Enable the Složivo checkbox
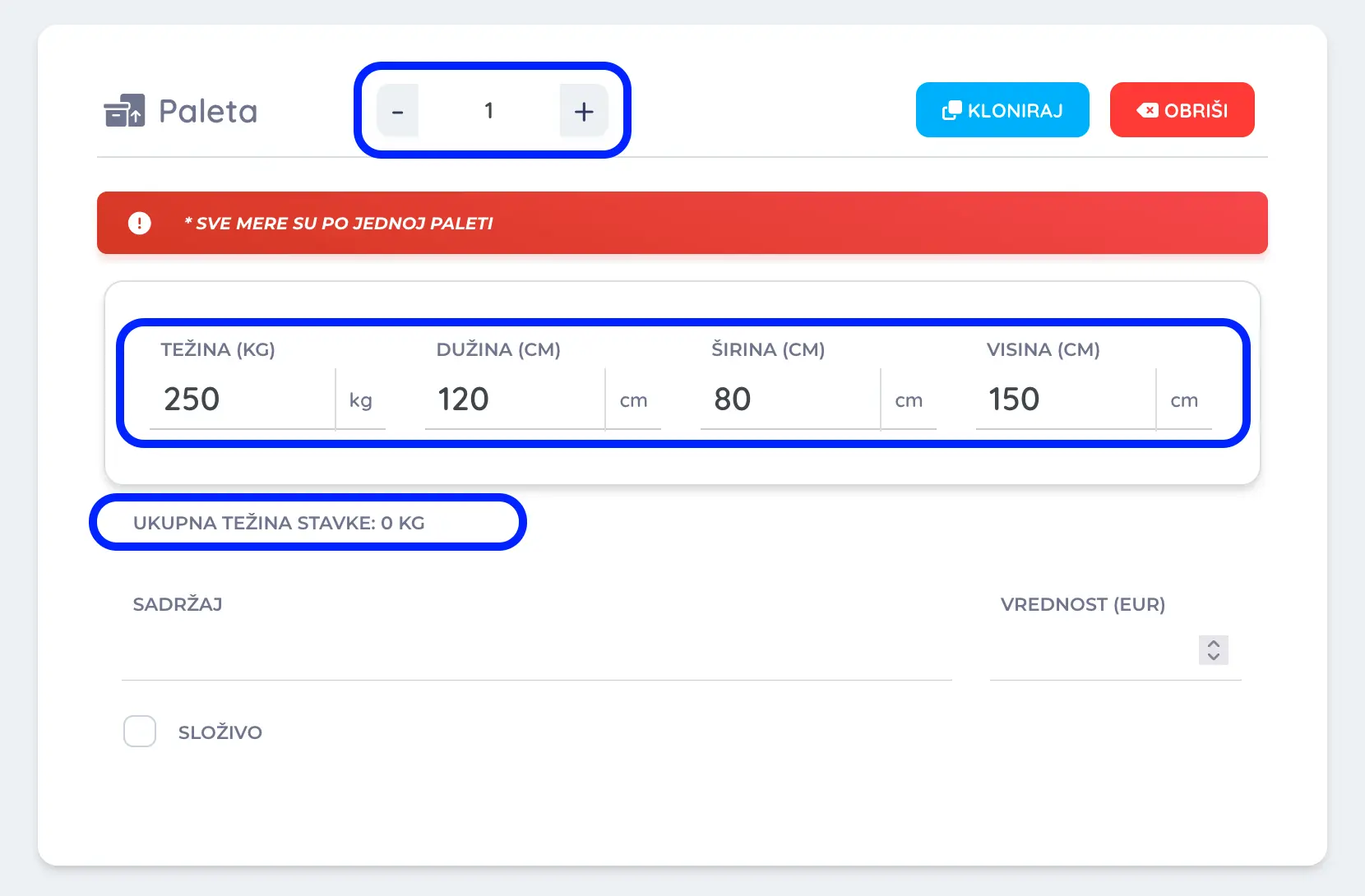The height and width of the screenshot is (896, 1365). 140,732
